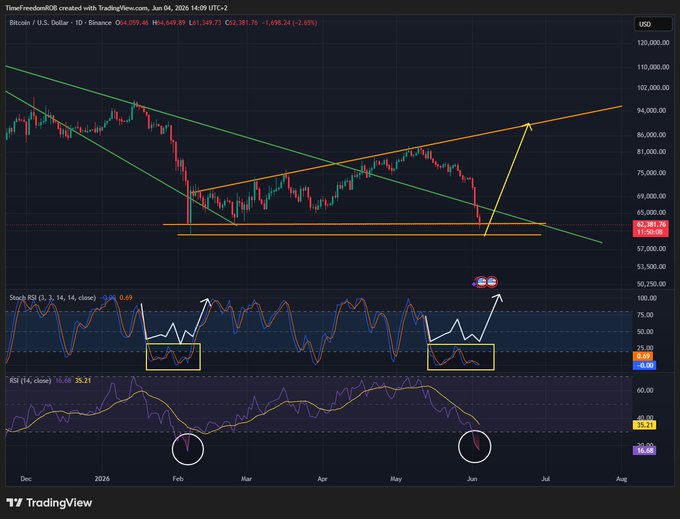Click the RSI legend value 16.68
Screen dimensions: 680x519
point(63,381)
